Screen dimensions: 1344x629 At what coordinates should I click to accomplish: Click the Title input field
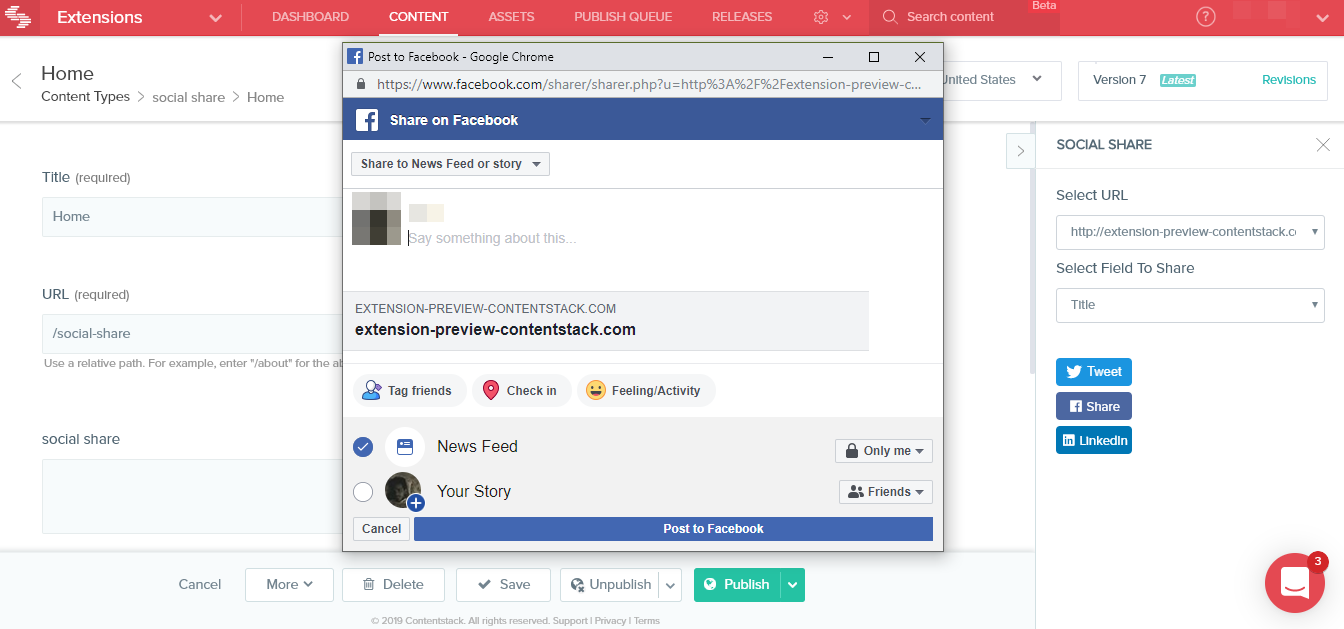click(x=192, y=217)
